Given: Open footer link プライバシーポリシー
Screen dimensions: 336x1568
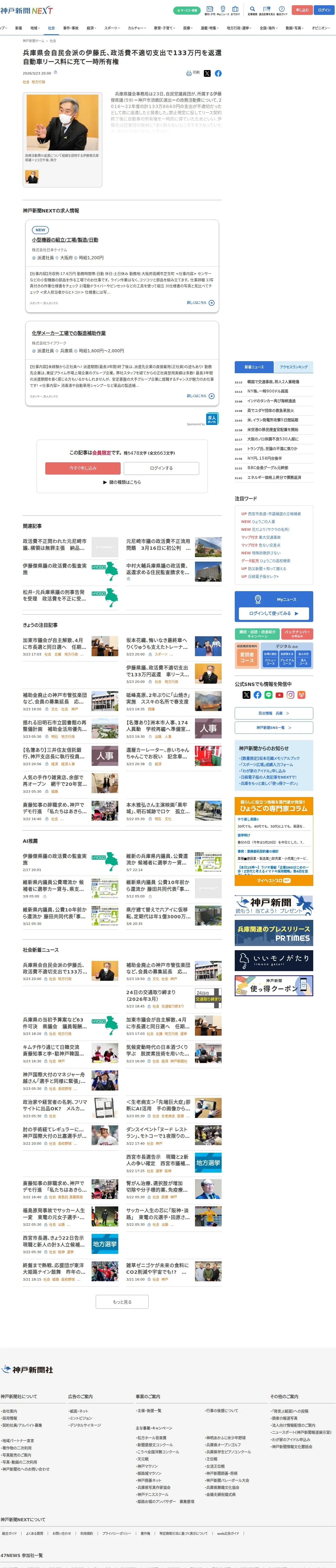Looking at the screenshot, I should (x=116, y=1533).
